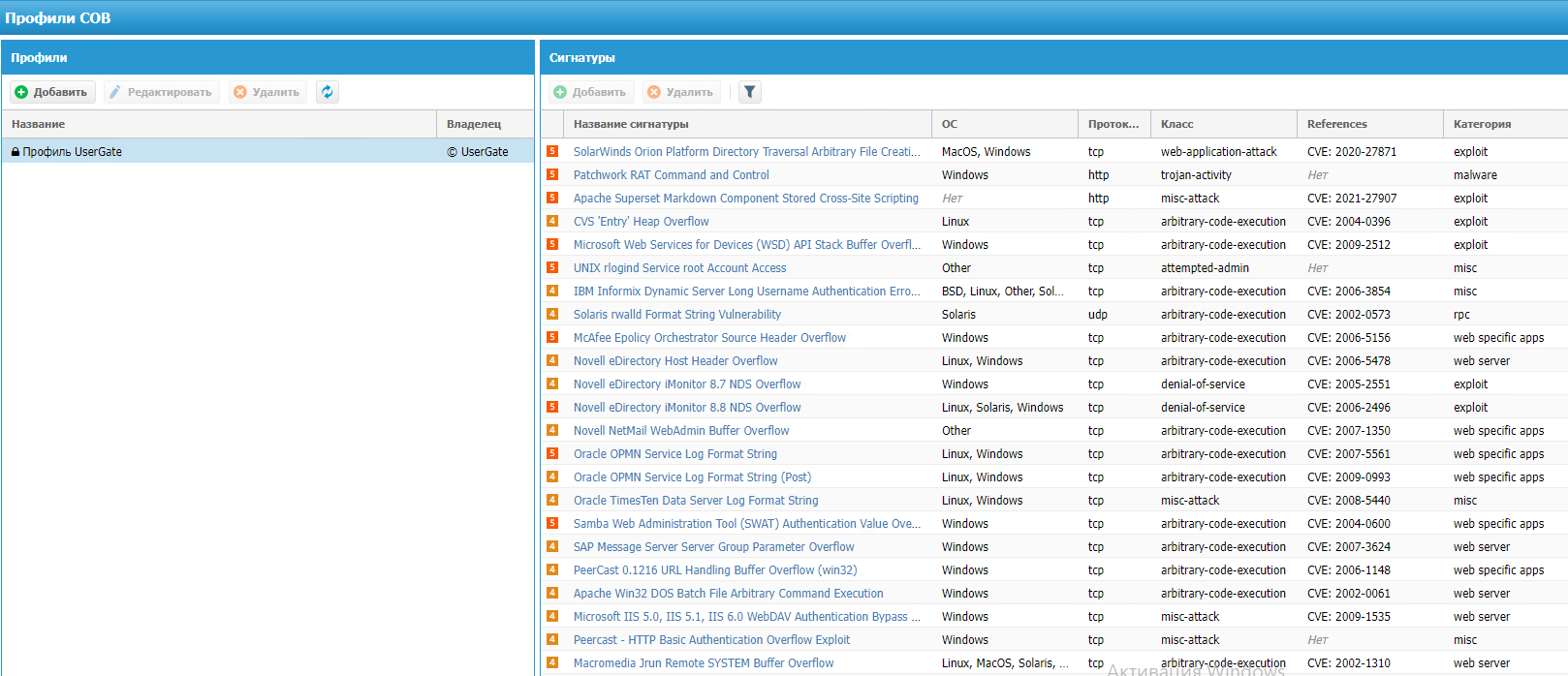Viewport: 1568px width, 676px height.
Task: Click Удалить button in Профили panel
Action: click(x=267, y=92)
